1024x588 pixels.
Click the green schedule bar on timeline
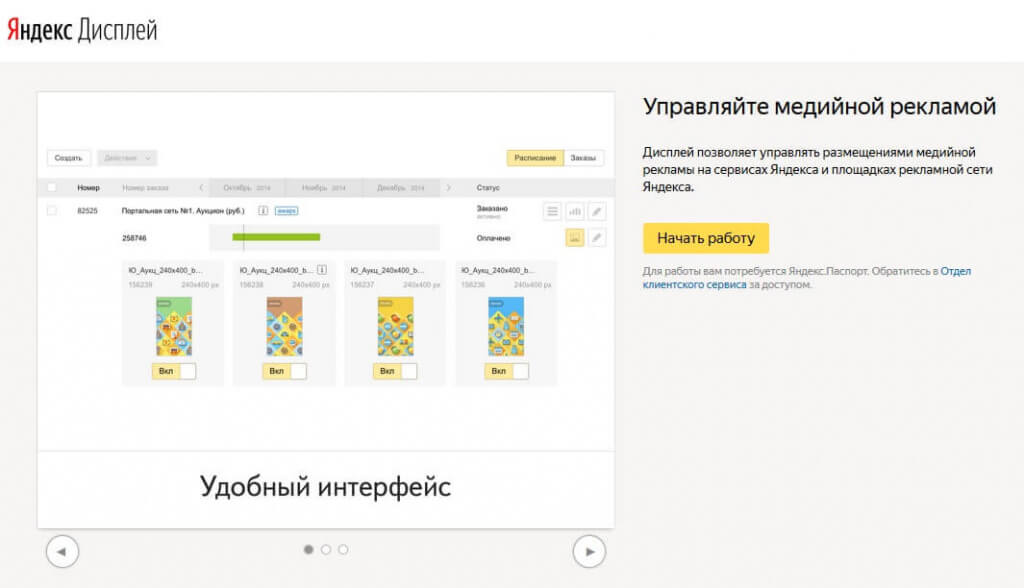276,237
